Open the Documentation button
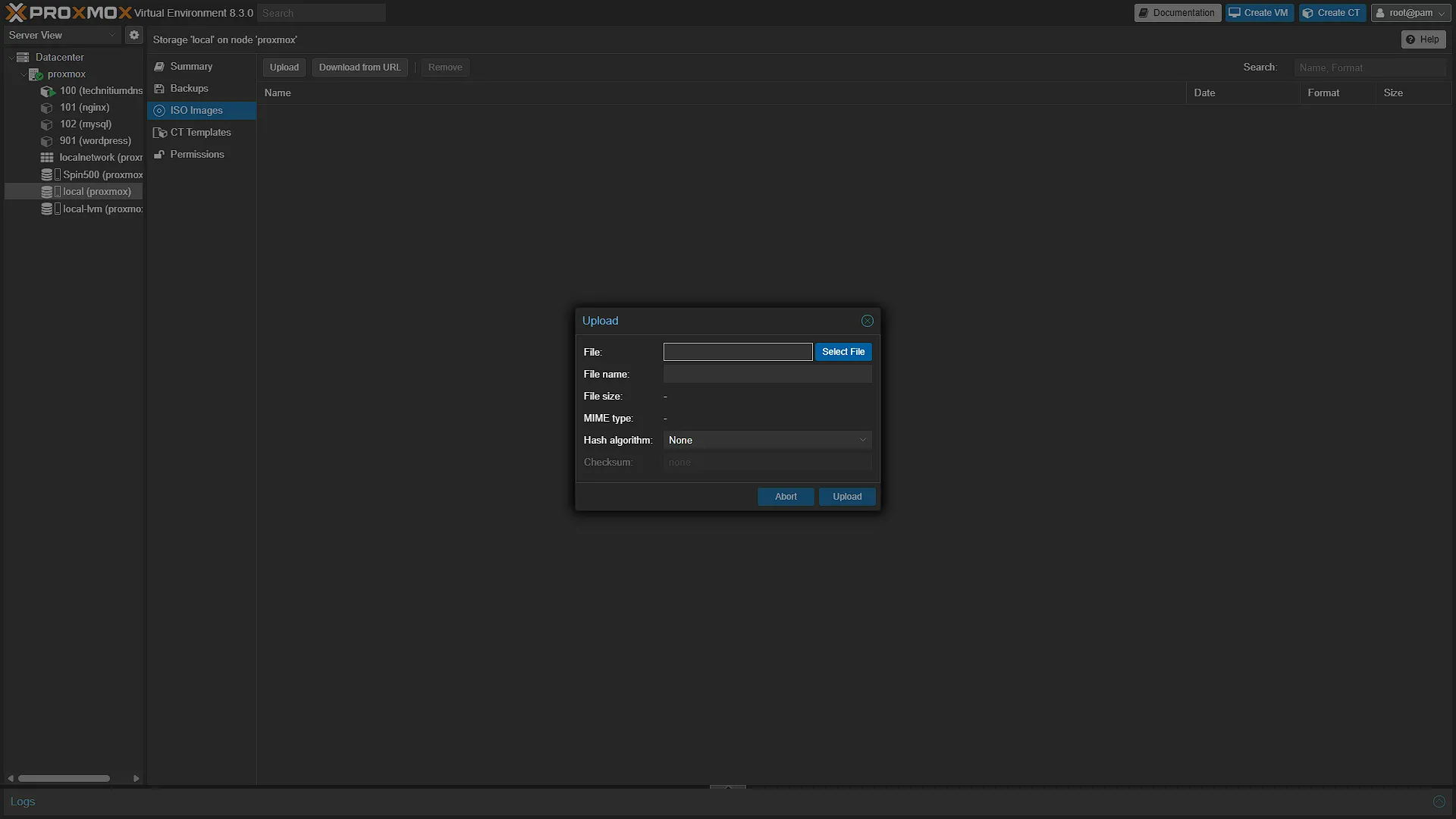Image resolution: width=1456 pixels, height=819 pixels. click(1178, 13)
